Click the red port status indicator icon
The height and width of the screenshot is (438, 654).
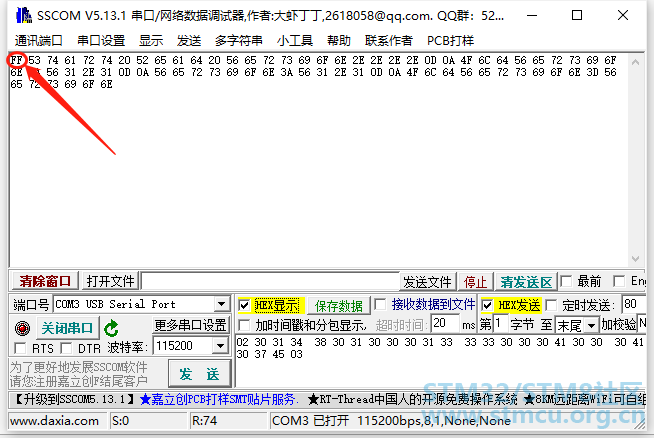click(21, 328)
